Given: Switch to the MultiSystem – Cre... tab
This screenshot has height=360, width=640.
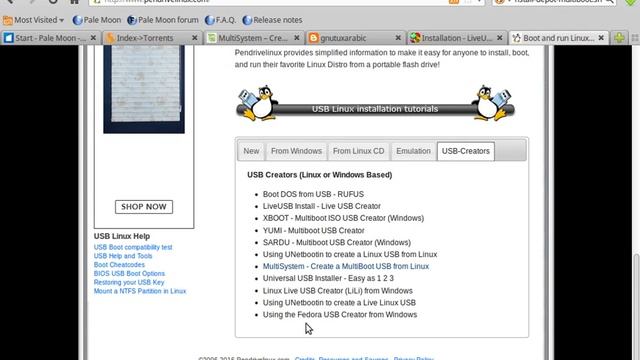Looking at the screenshot, I should pos(253,38).
